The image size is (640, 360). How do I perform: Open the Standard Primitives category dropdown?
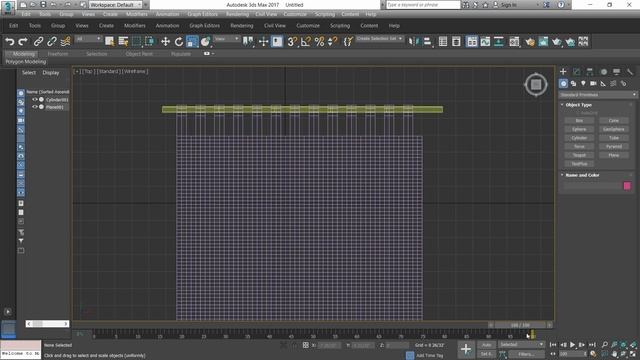pyautogui.click(x=598, y=95)
